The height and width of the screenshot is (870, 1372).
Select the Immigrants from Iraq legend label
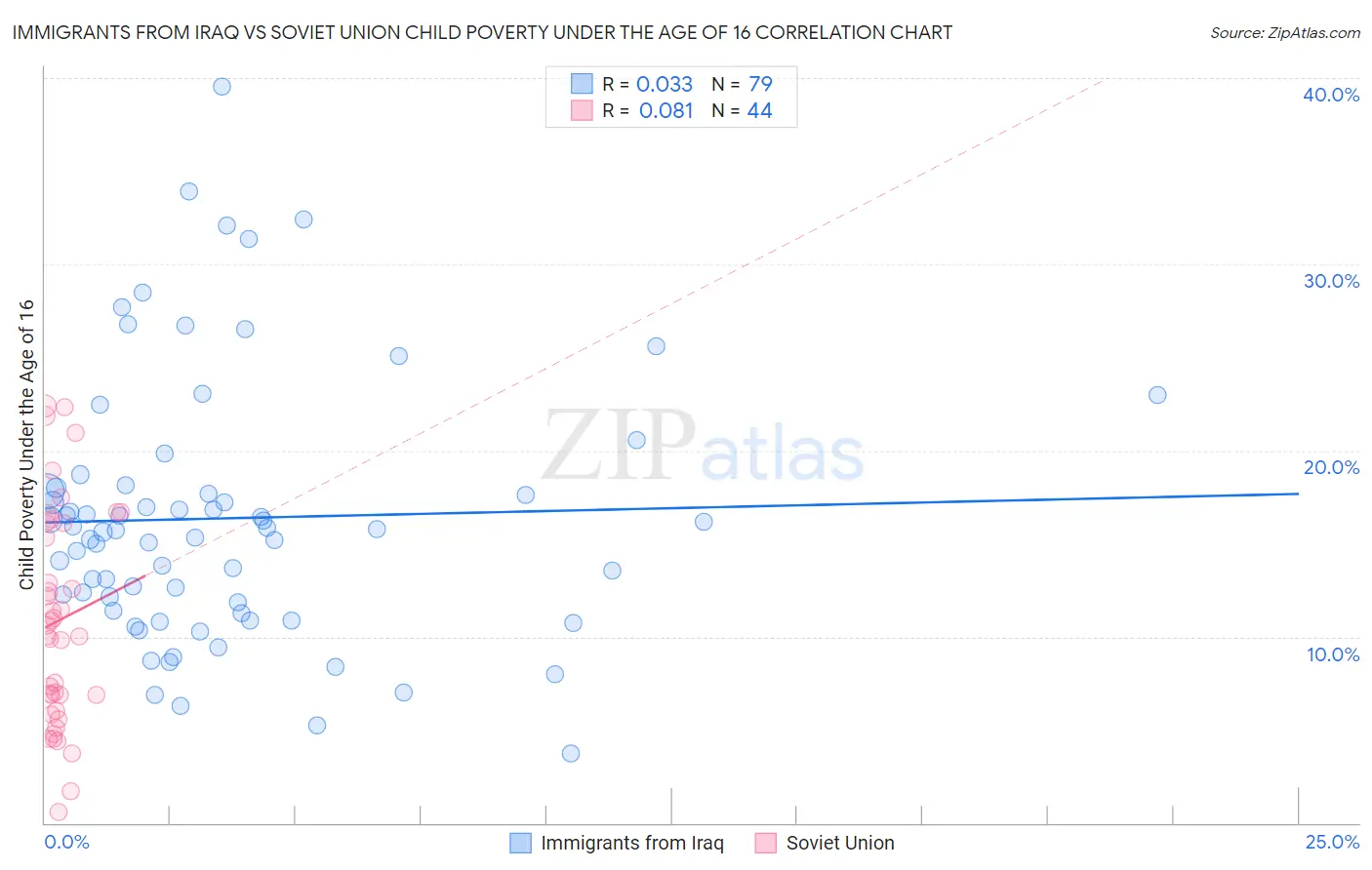coord(632,843)
